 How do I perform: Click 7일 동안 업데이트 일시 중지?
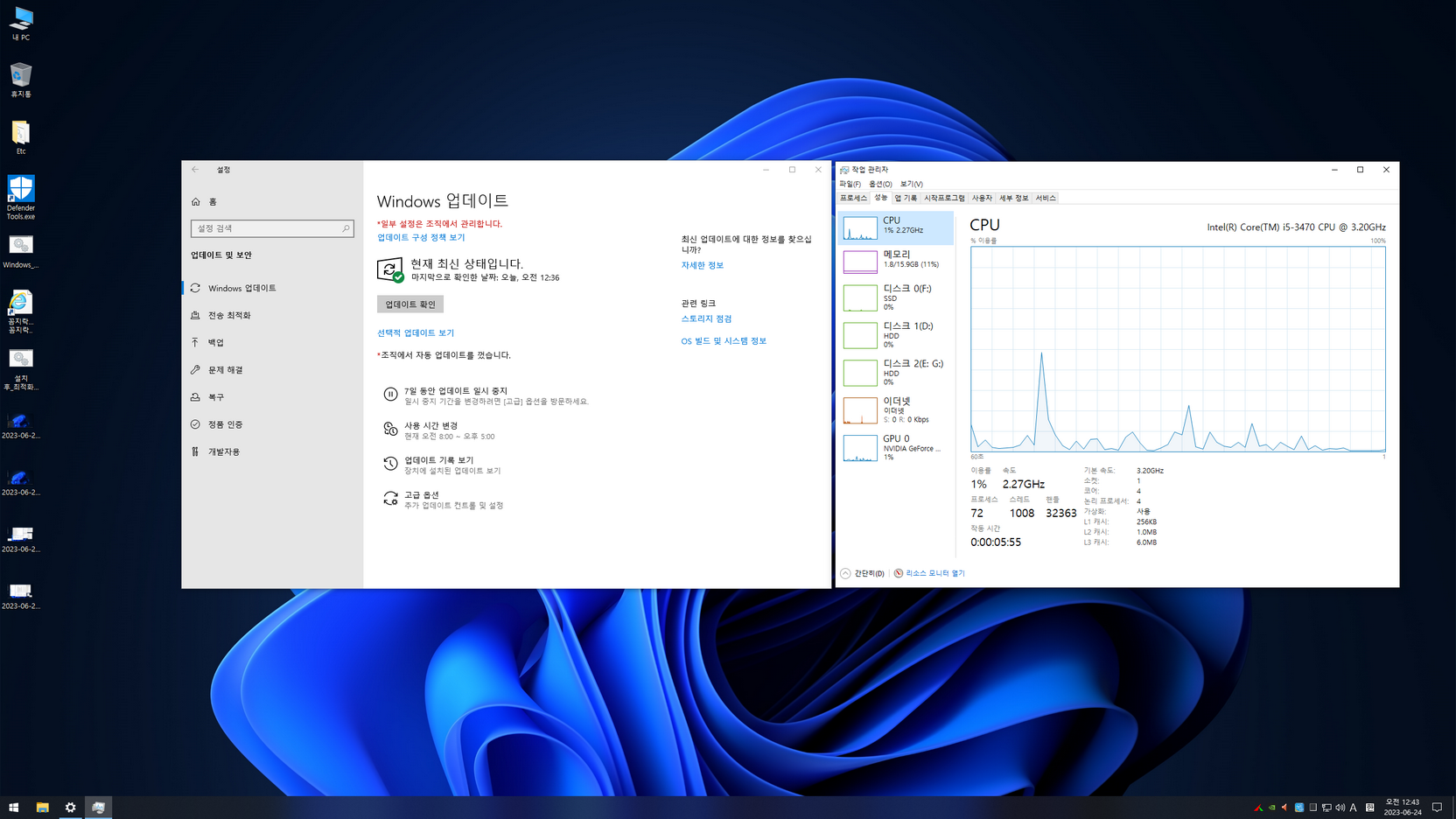click(486, 395)
